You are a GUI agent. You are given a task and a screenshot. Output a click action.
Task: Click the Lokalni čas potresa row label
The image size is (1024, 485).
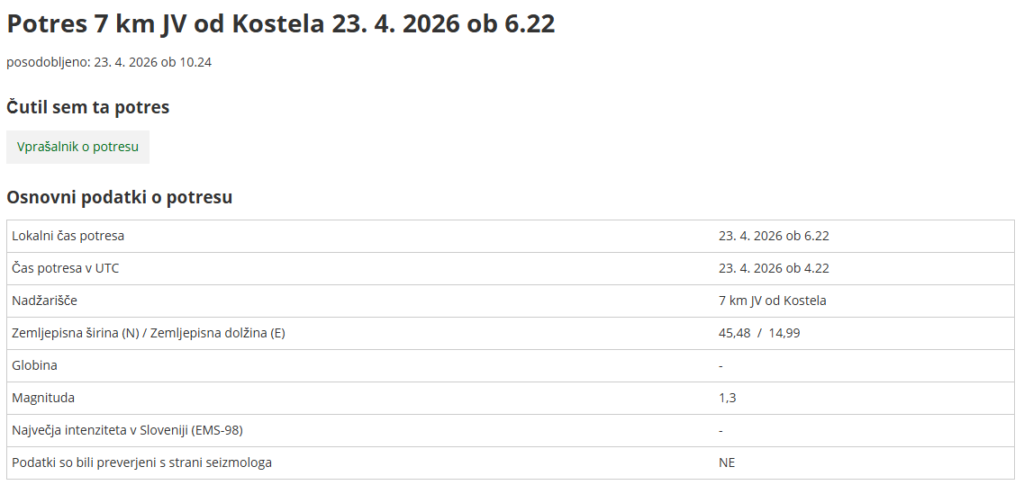[x=68, y=236]
